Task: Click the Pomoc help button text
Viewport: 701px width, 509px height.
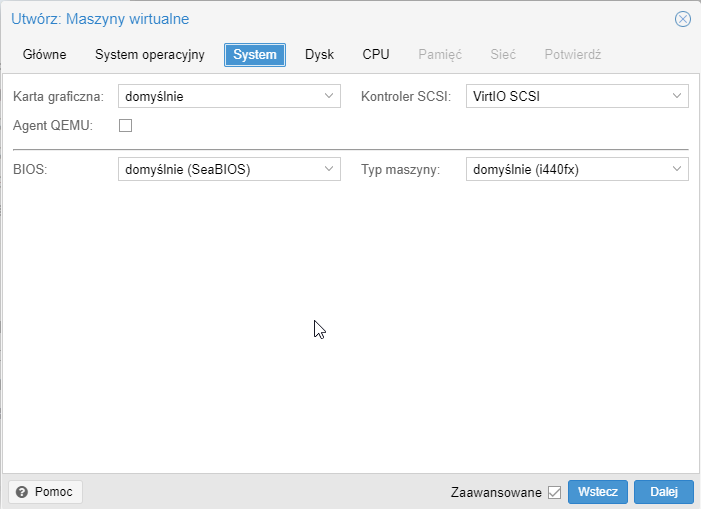Action: (x=54, y=492)
